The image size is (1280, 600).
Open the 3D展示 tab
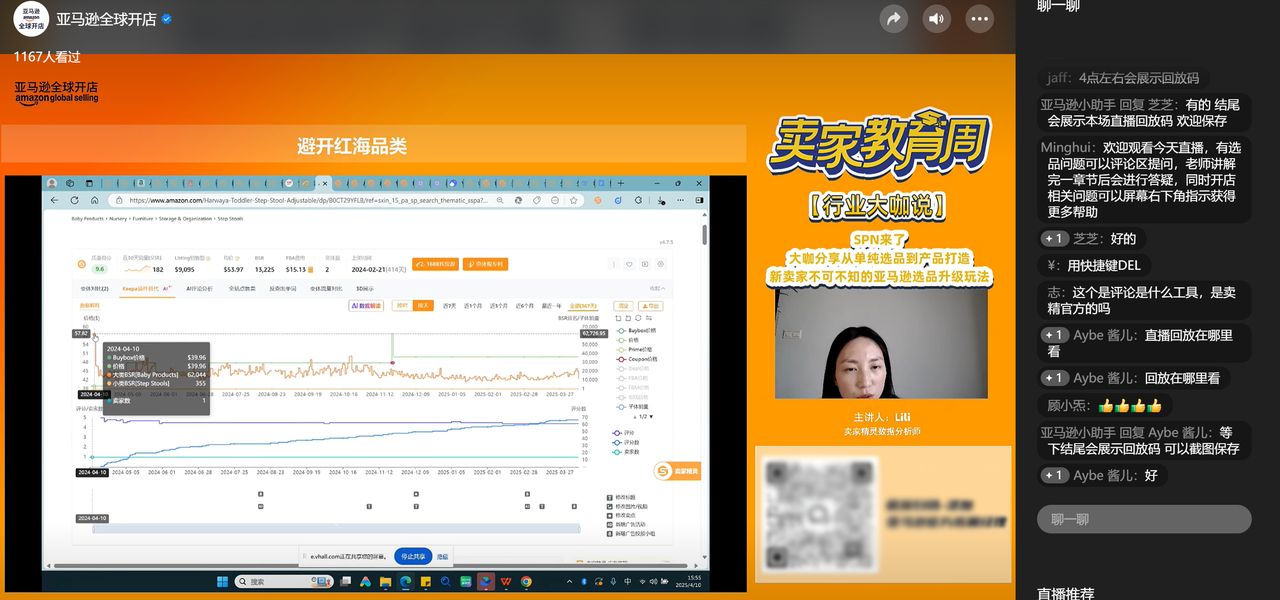pos(364,288)
